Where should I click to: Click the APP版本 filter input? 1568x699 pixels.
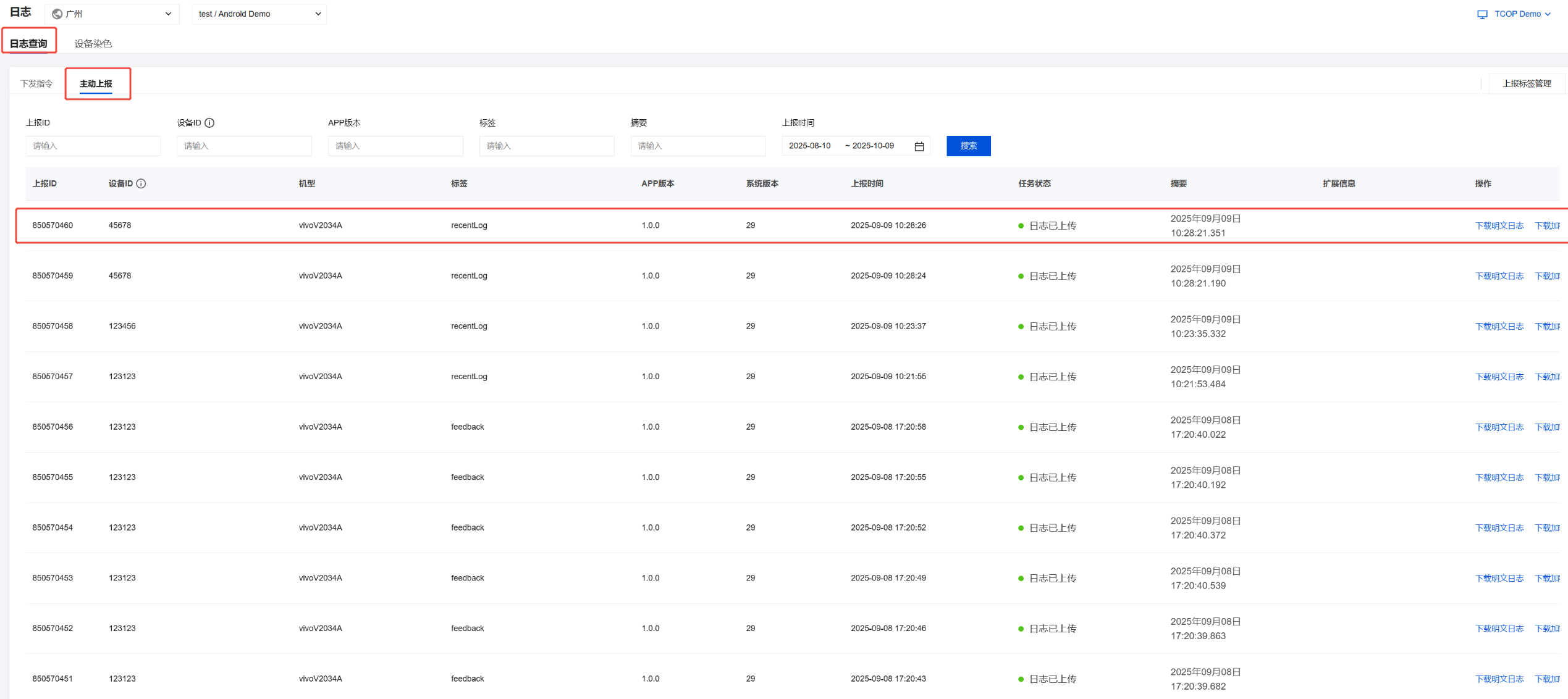[x=395, y=146]
